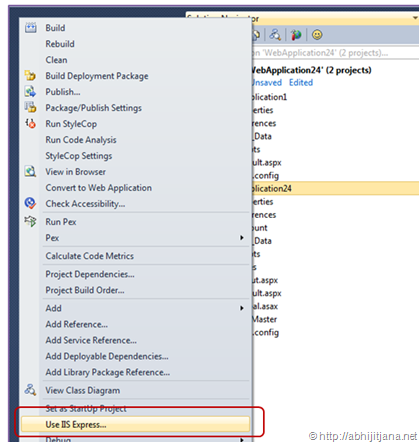Click the Check Accessibility icon
Viewport: 419px width, 442px height.
pyautogui.click(x=30, y=203)
